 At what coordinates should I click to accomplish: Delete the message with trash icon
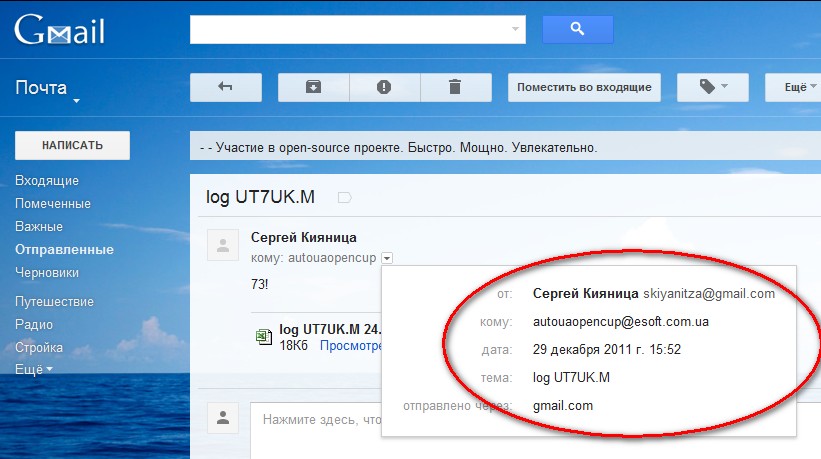coord(455,87)
